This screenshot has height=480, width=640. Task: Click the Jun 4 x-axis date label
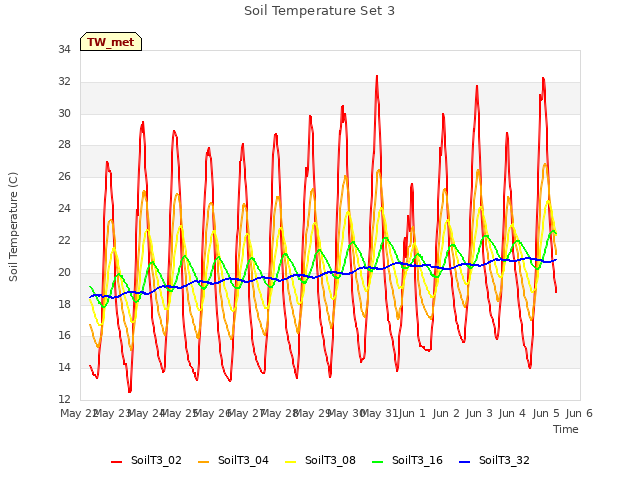tap(512, 413)
